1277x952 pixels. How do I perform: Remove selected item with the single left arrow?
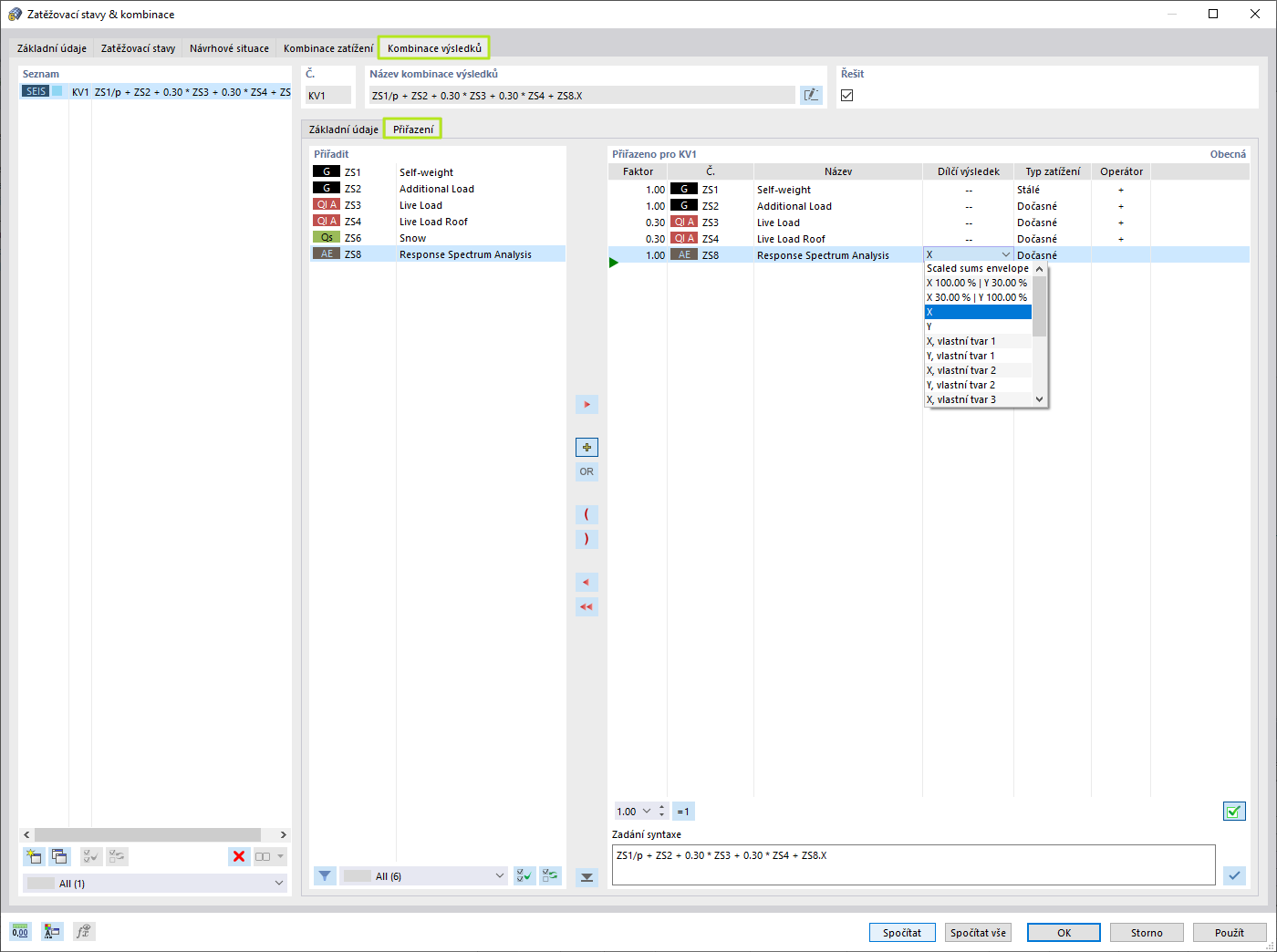(x=587, y=582)
